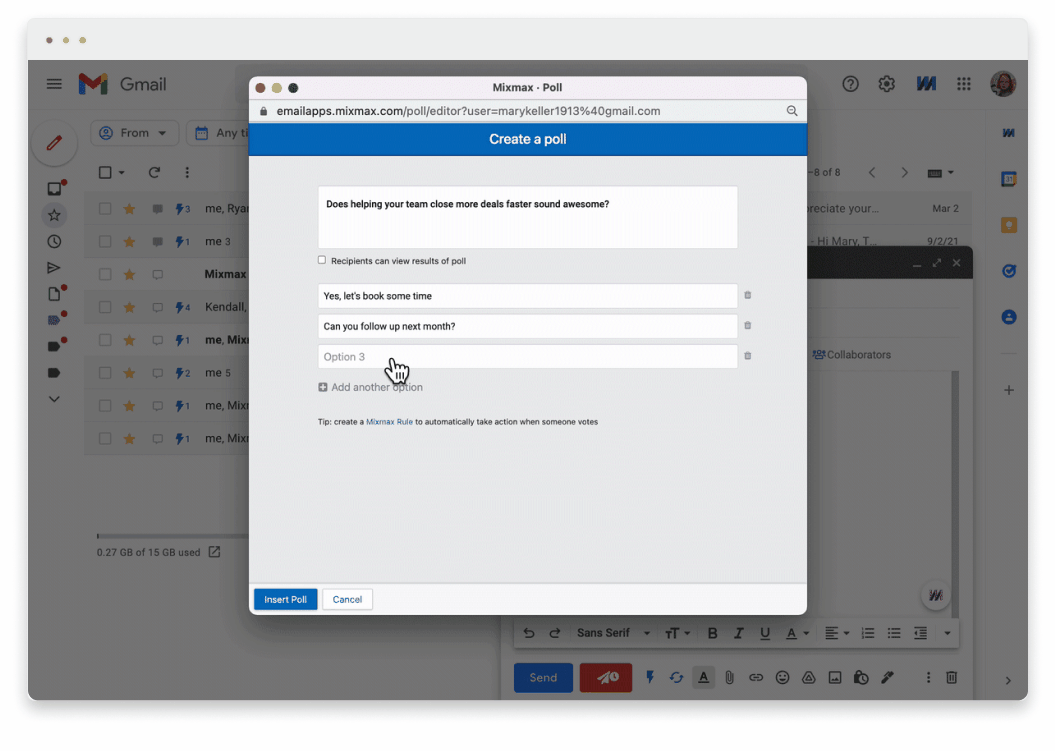Screen dimensions: 1055x751
Task: Add another option to the poll
Action: point(371,387)
